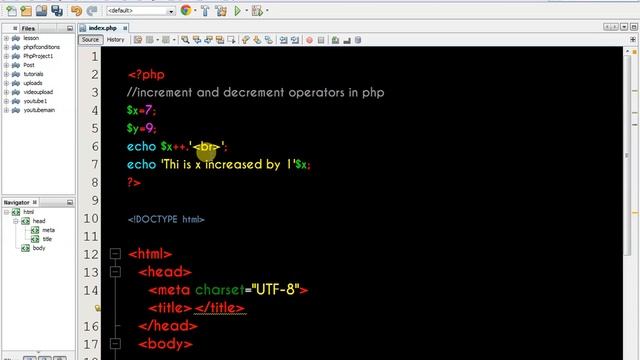Open the dropdown arrow beside Chrome icon

(195, 11)
